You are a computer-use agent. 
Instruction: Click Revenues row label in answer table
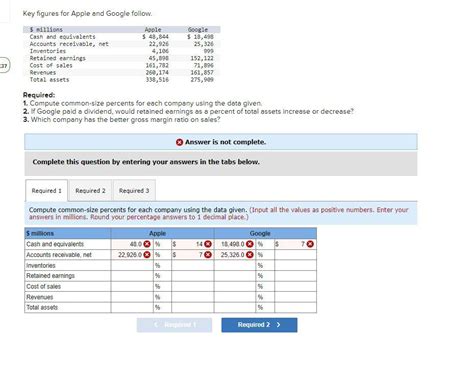(x=40, y=297)
